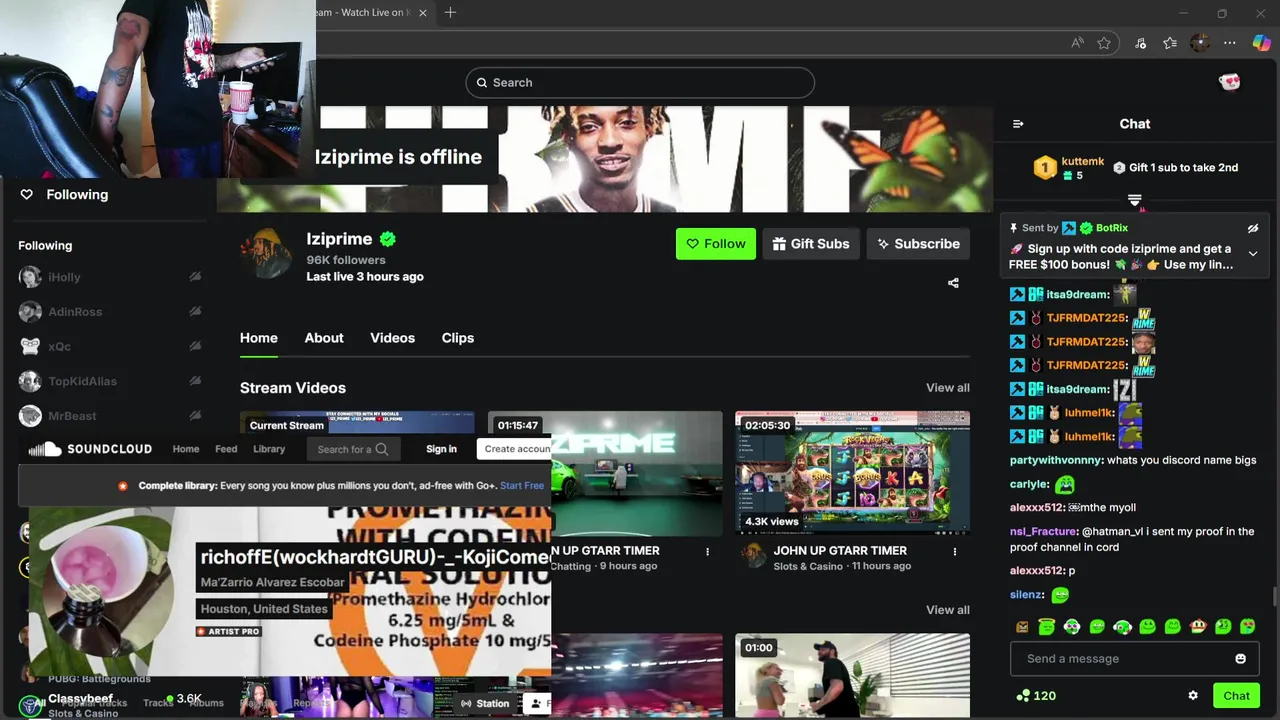Click the Subscribe button
The height and width of the screenshot is (720, 1280).
click(919, 244)
